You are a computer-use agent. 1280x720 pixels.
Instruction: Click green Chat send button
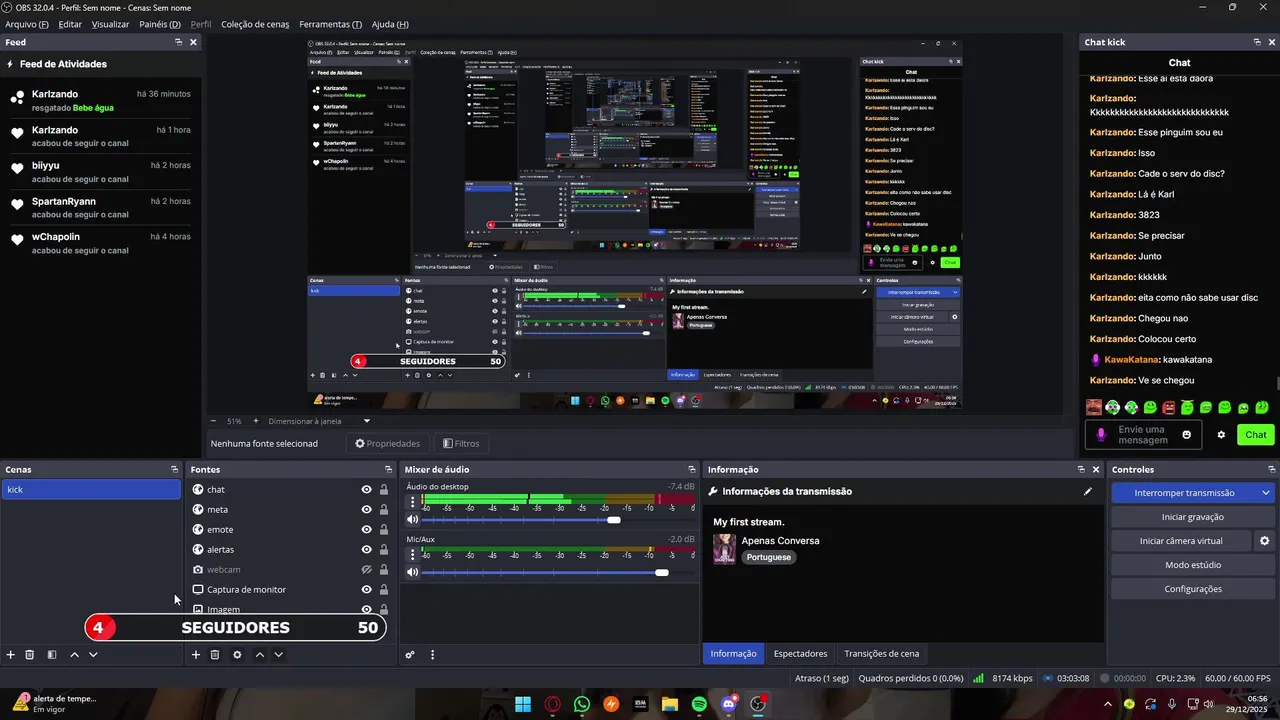(1255, 435)
